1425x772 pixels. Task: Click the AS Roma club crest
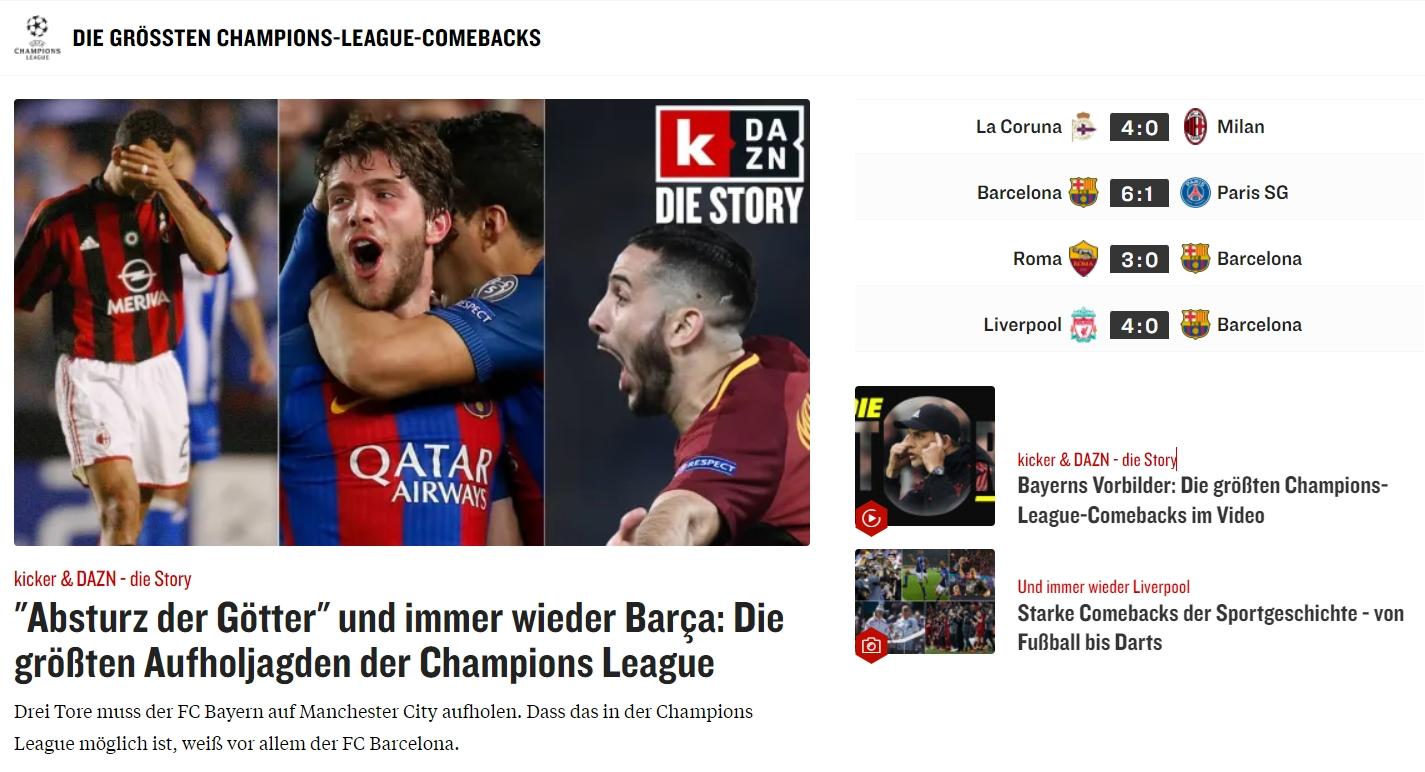click(1083, 259)
